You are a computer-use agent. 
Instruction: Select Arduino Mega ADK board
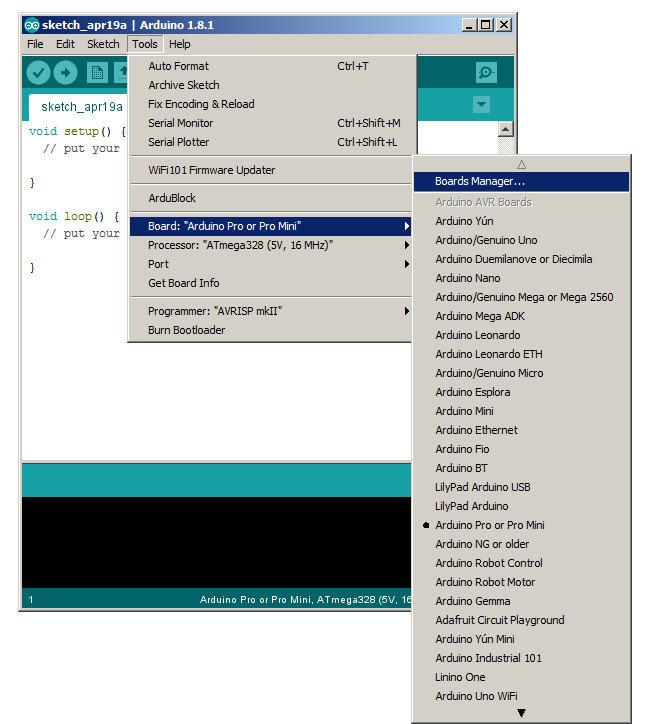[521, 316]
